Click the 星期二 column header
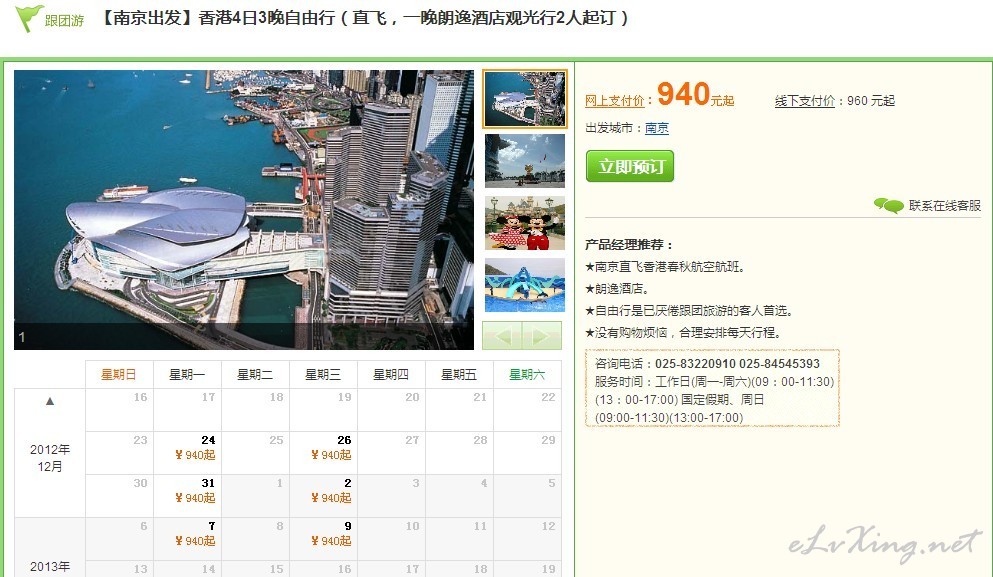This screenshot has height=577, width=993. pos(255,374)
